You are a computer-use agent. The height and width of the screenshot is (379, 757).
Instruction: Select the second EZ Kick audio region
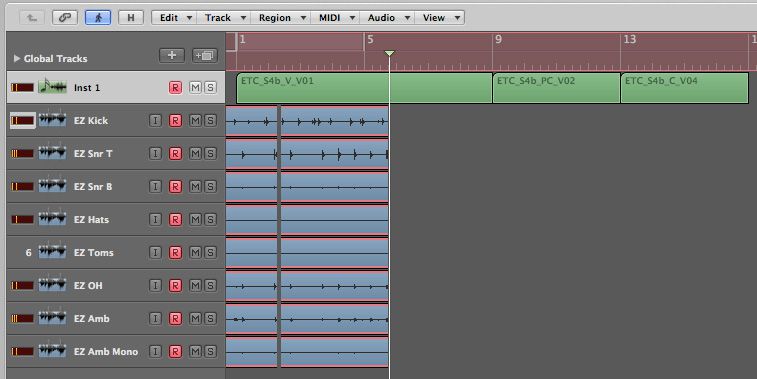tap(335, 121)
